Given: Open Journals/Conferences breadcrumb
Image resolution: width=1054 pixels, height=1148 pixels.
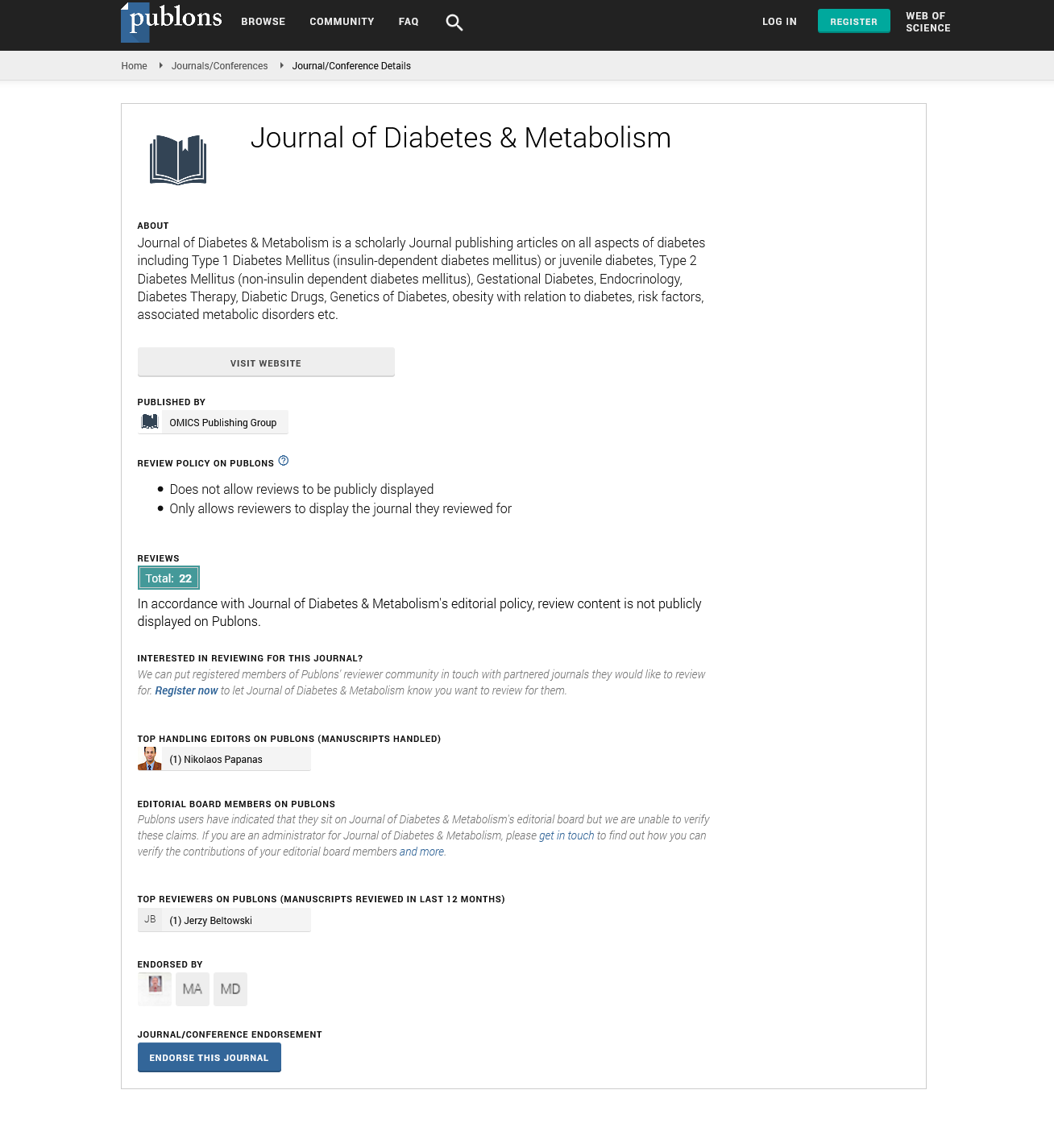Looking at the screenshot, I should (x=219, y=66).
